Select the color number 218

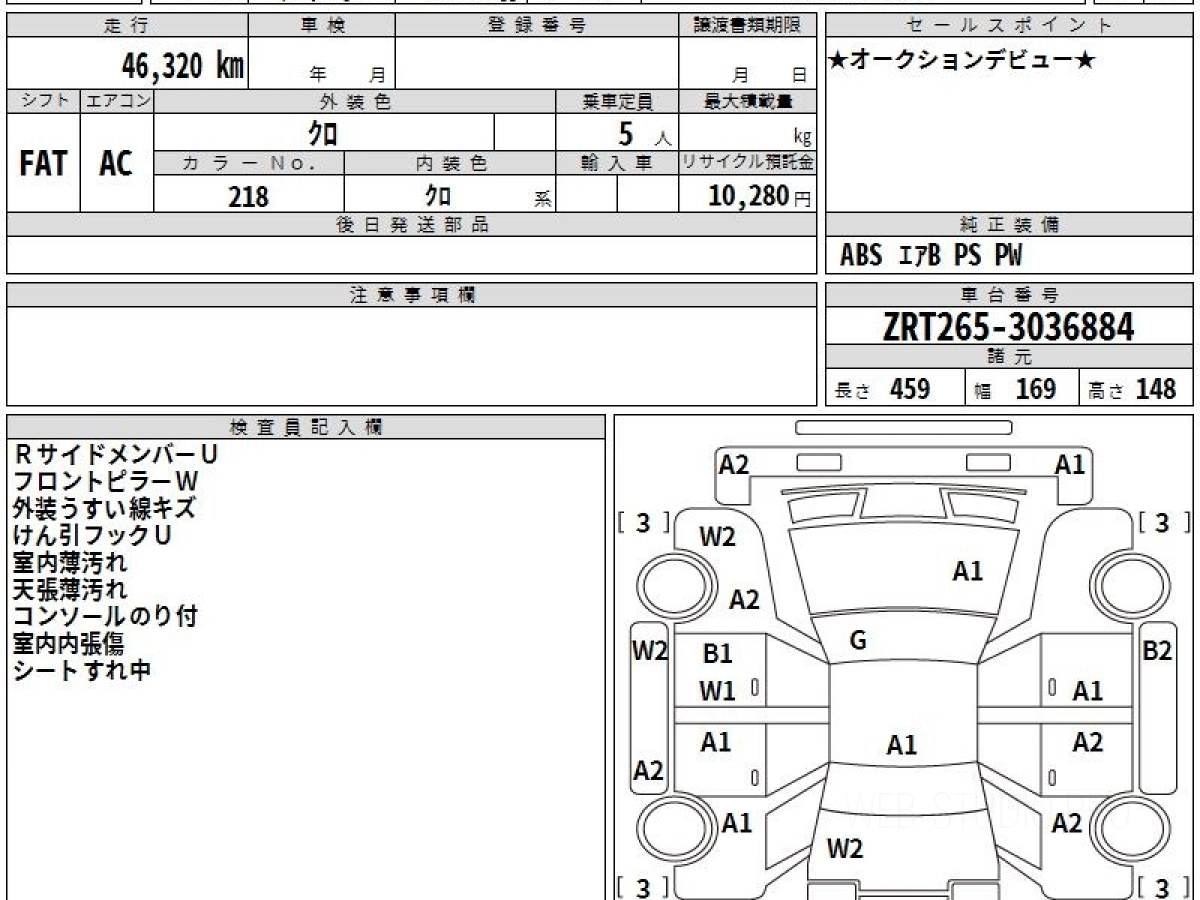[248, 196]
